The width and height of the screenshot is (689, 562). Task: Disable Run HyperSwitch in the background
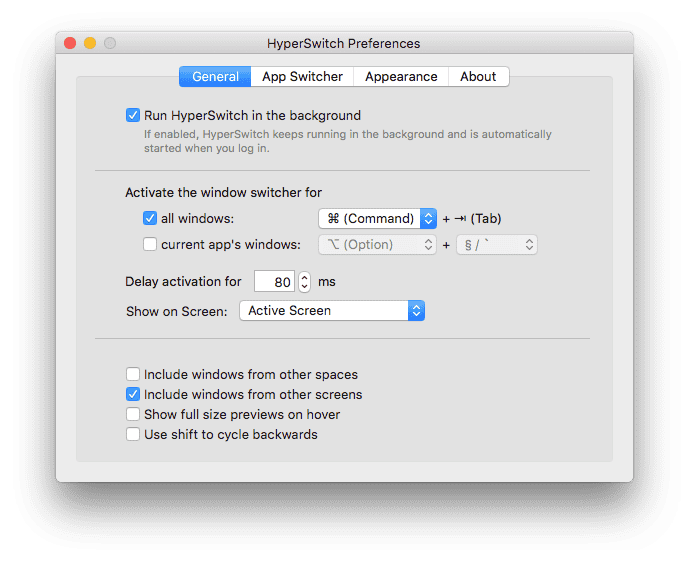point(133,115)
